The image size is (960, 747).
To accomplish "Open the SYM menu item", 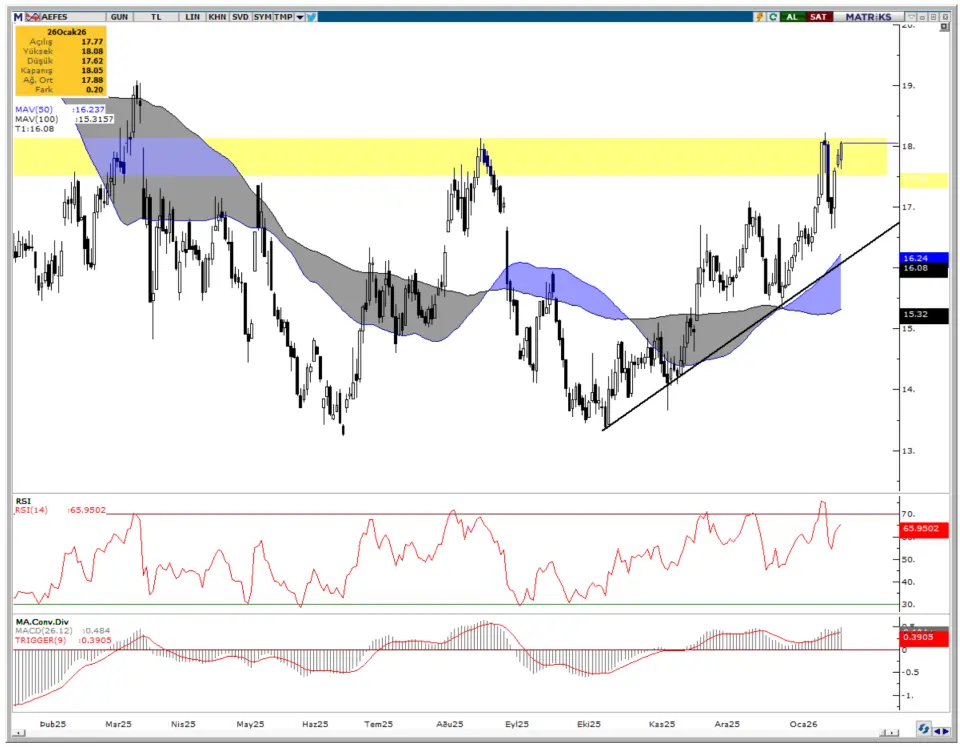I will point(262,17).
